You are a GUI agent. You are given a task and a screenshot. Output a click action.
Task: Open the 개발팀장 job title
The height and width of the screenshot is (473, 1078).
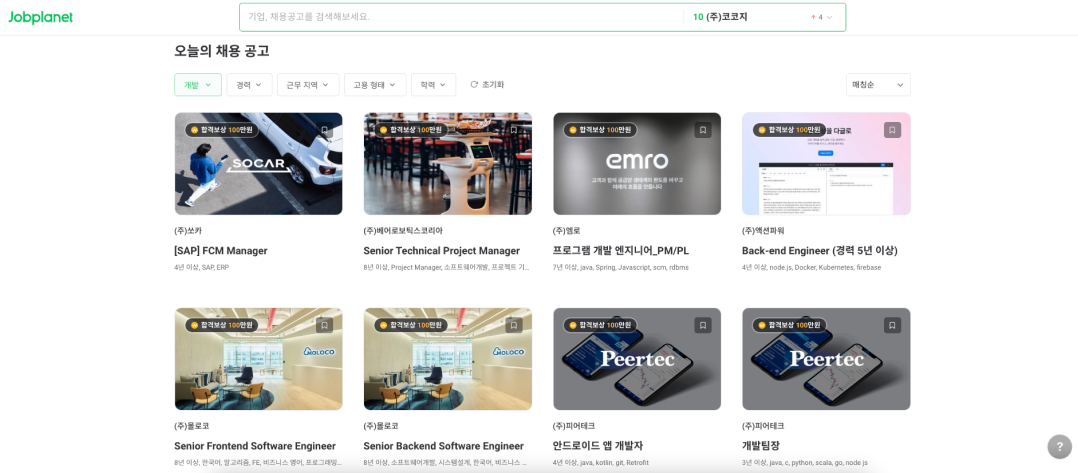(761, 446)
